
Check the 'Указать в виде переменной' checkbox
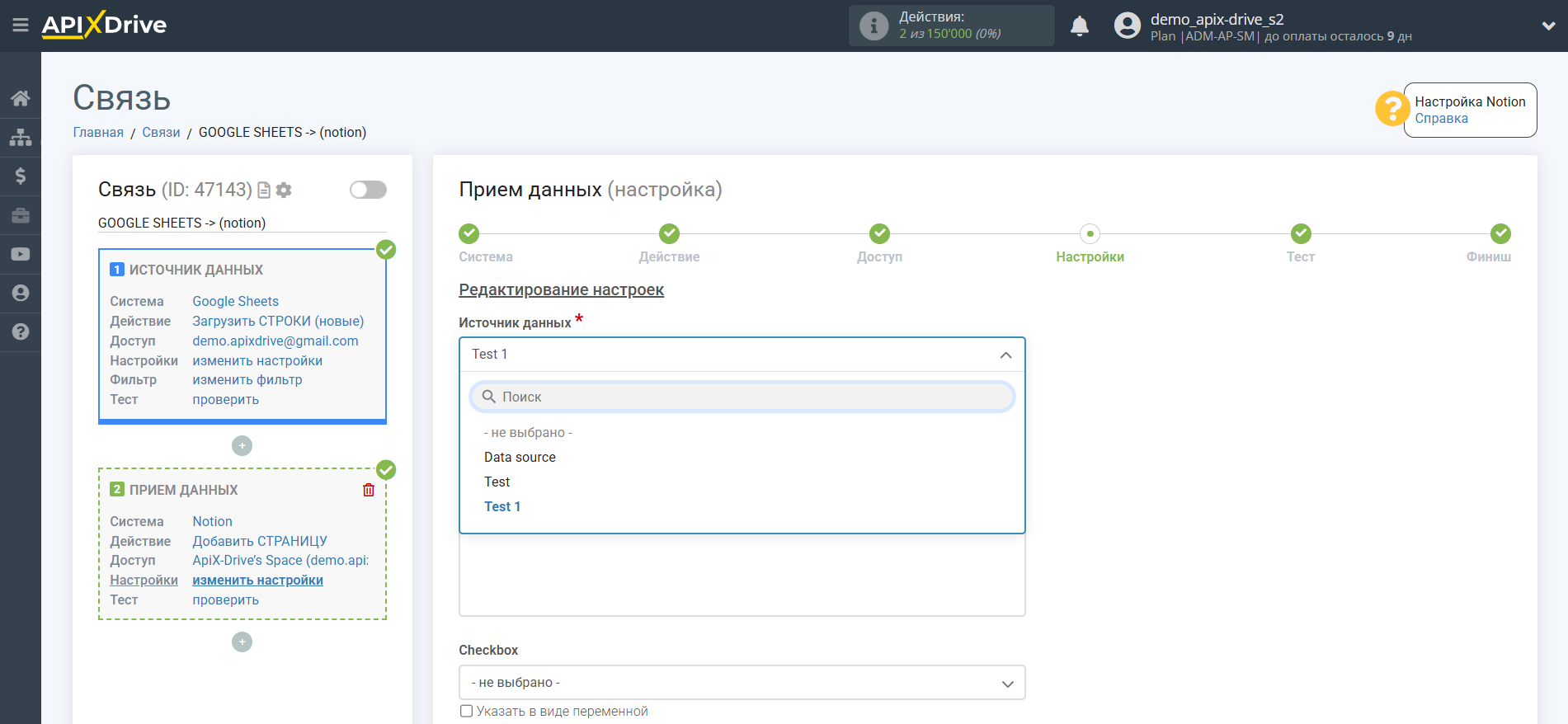tap(467, 711)
